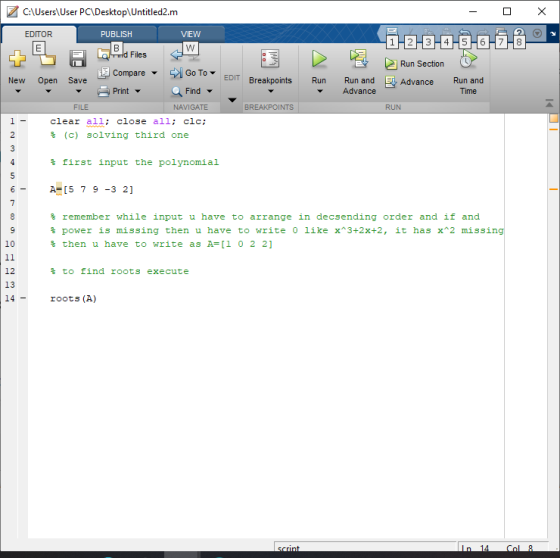Expand the collapsed EDIT section arrow

pyautogui.click(x=232, y=100)
